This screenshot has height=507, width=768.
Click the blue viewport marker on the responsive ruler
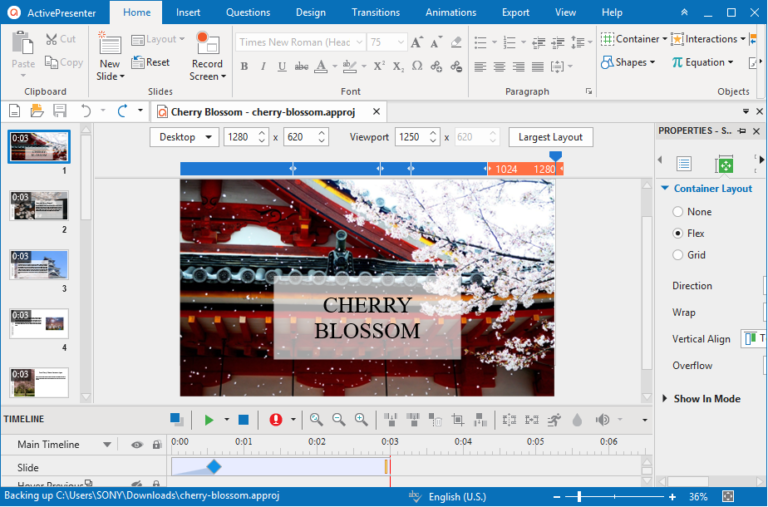point(555,156)
